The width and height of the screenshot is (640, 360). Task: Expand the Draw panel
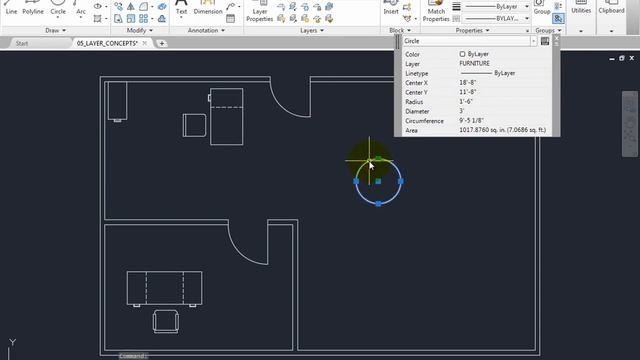(56, 30)
